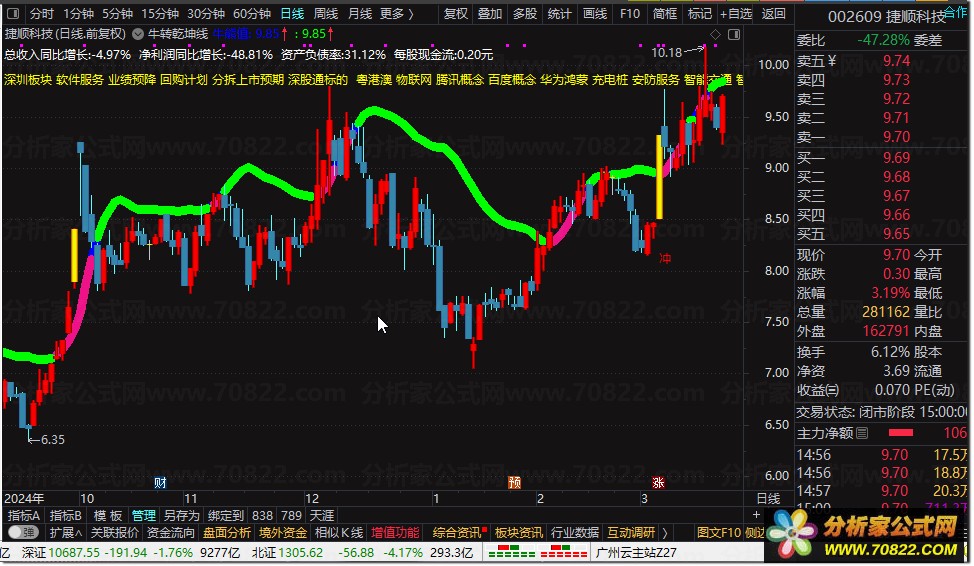Open F10 company info

pos(629,13)
